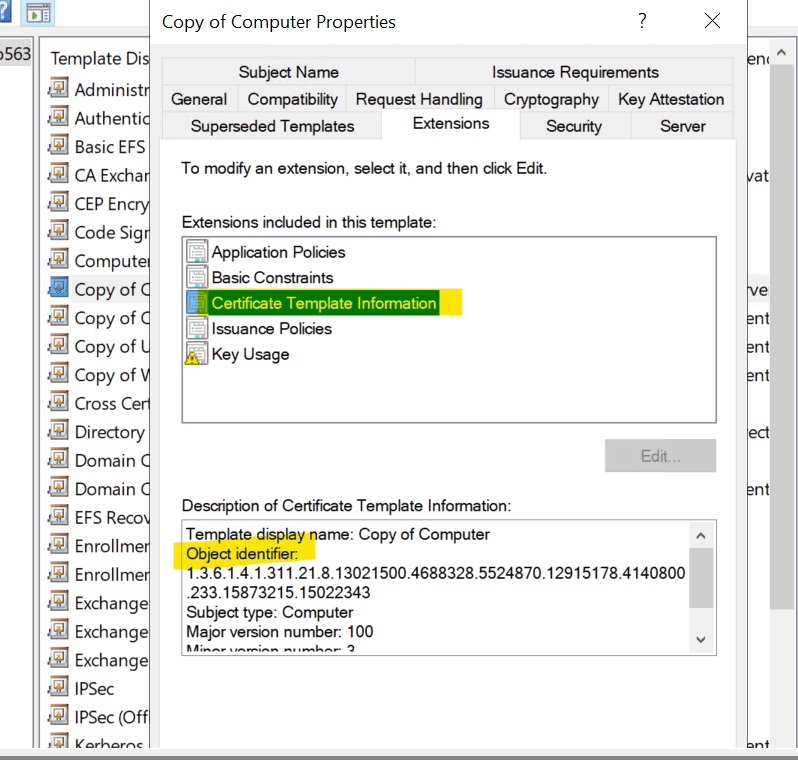Viewport: 798px width, 760px height.
Task: Select the Extensions tab
Action: [451, 124]
